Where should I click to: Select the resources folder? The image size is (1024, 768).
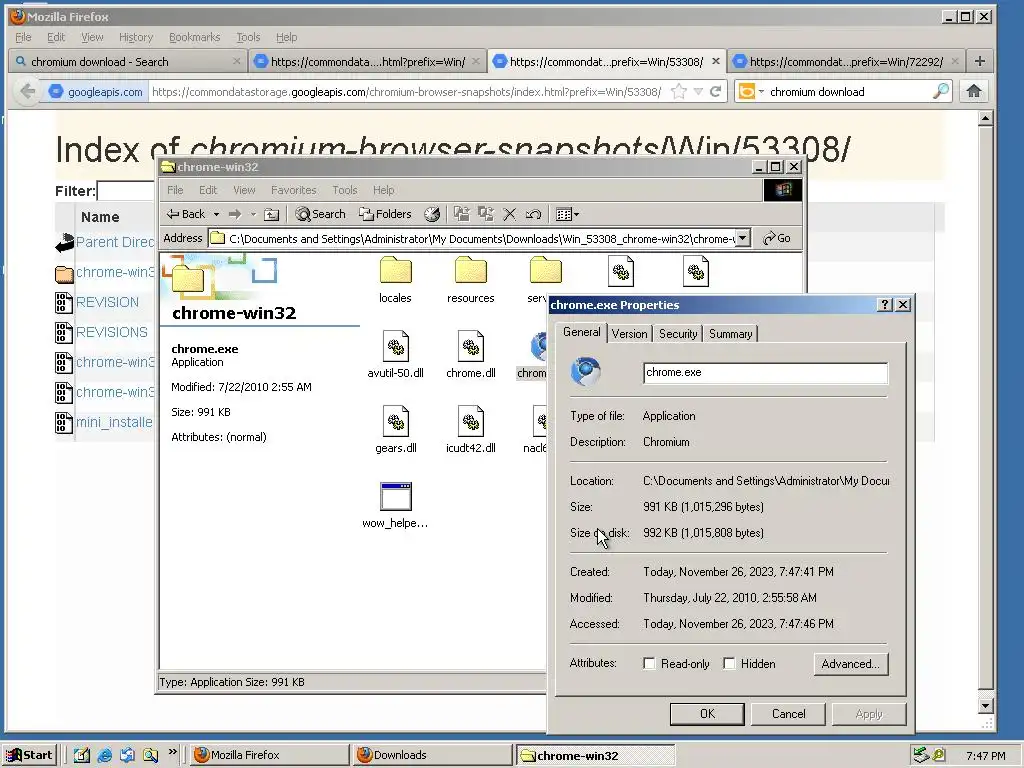tap(470, 280)
